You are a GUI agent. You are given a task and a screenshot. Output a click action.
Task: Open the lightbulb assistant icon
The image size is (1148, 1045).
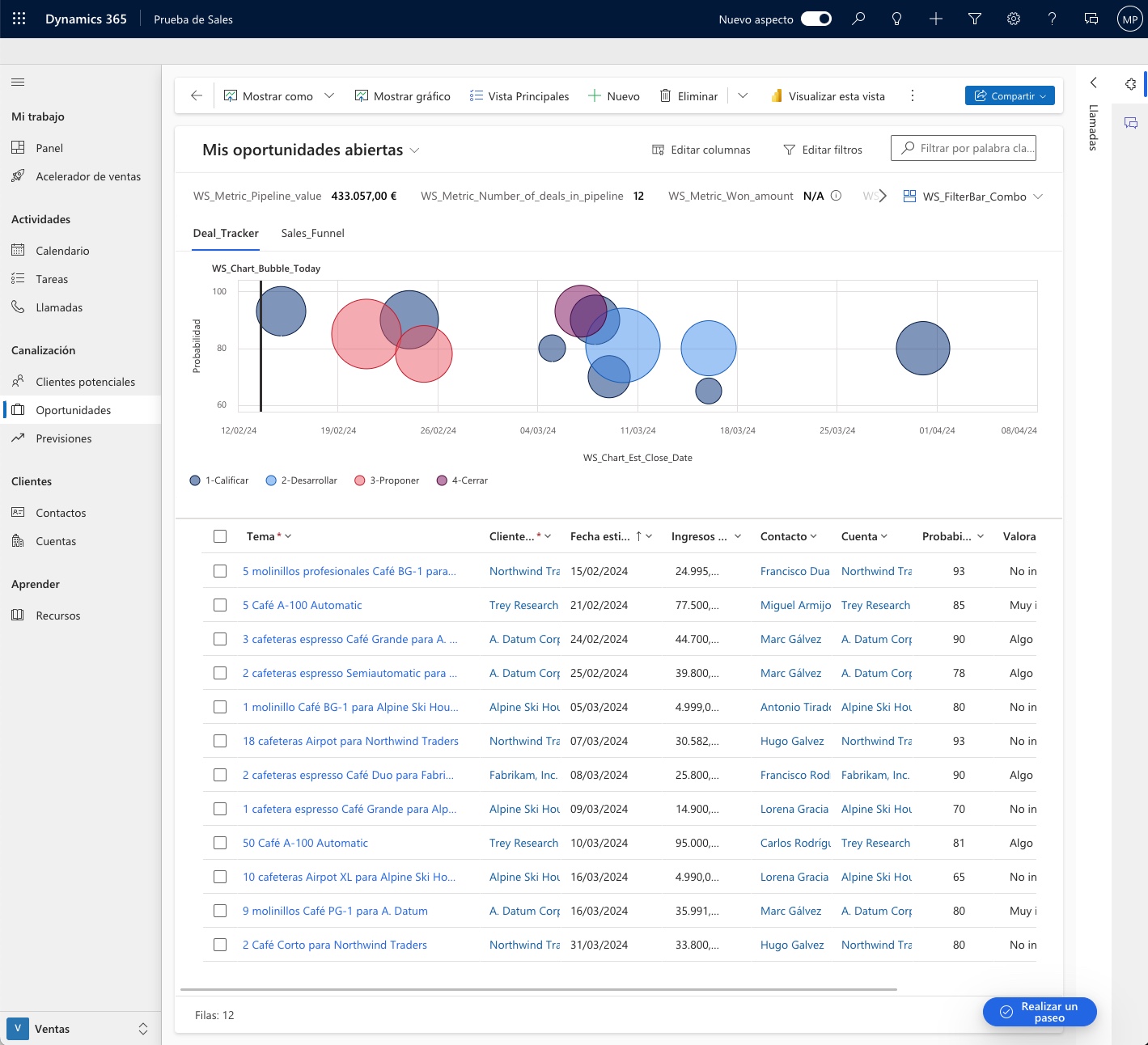point(896,19)
